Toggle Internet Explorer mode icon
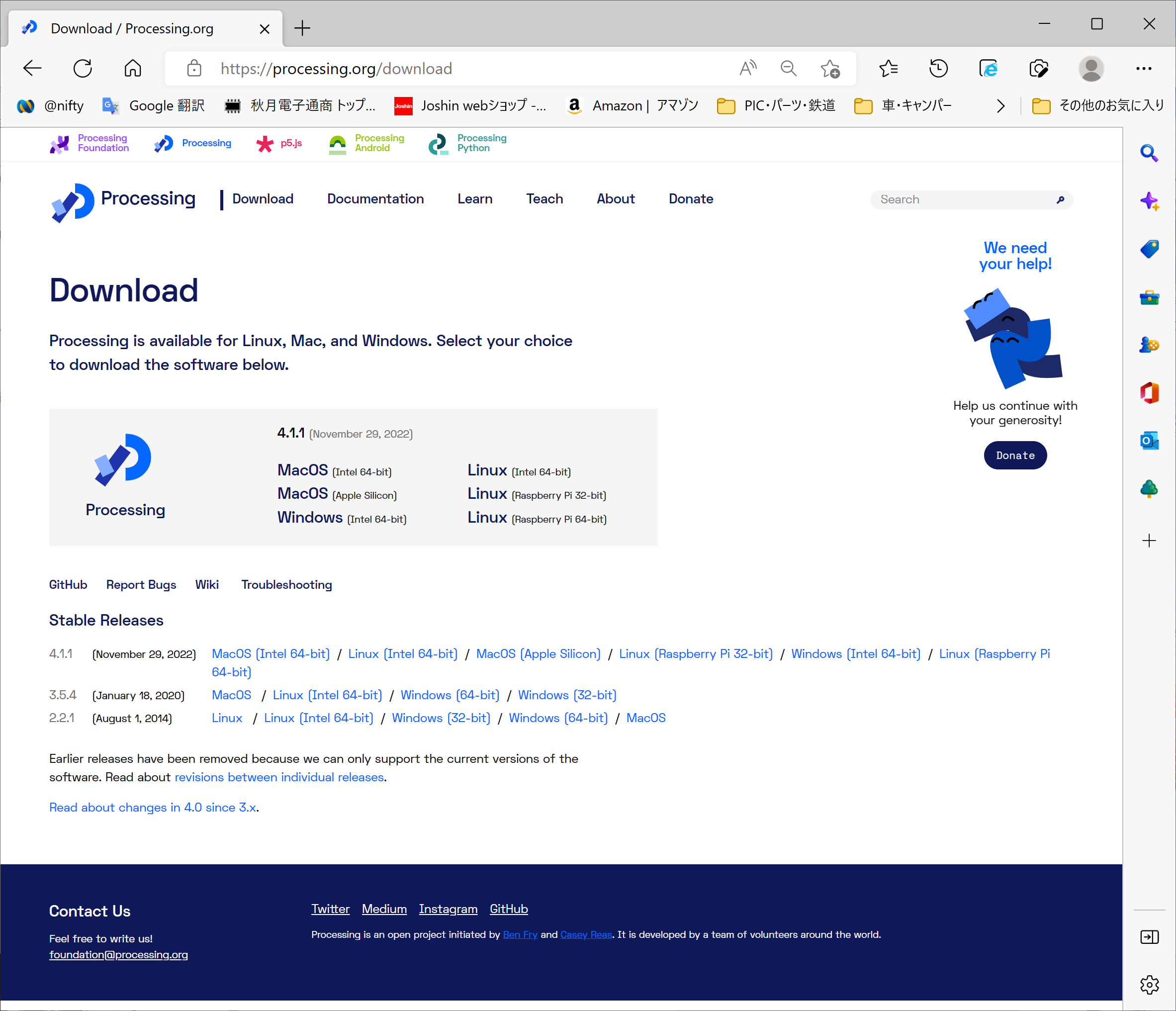Screen dimensions: 1176x1011 988,69
